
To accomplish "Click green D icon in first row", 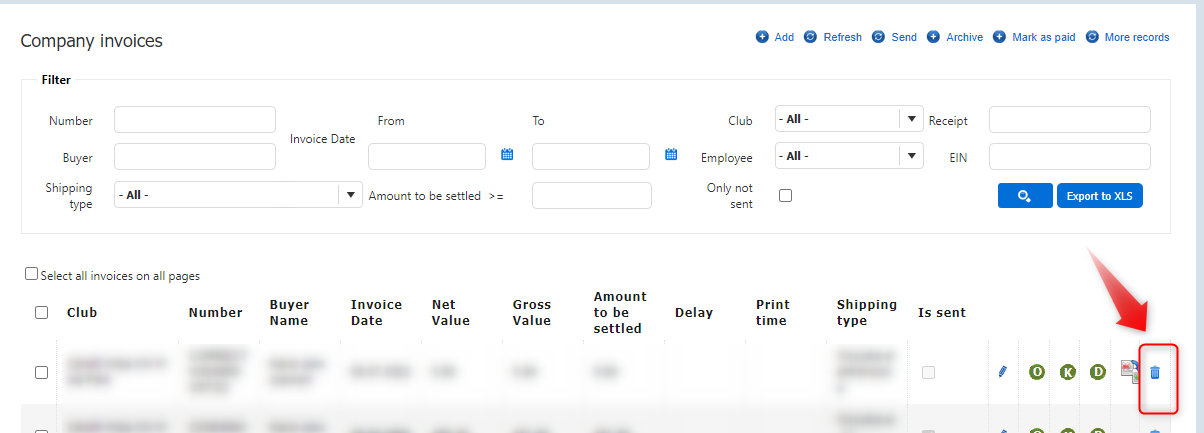I will 1097,372.
